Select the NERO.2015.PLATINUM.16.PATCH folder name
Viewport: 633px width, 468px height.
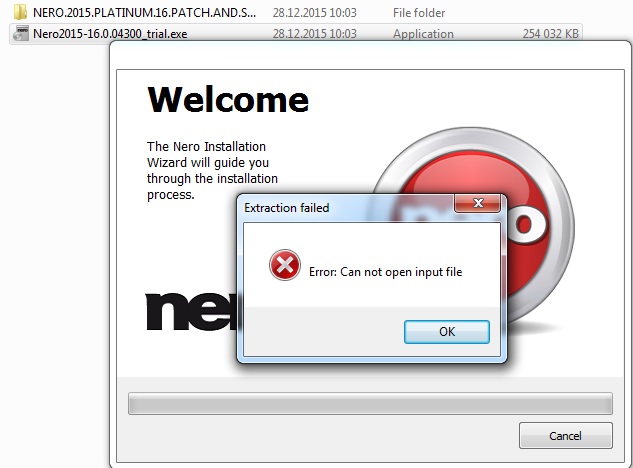point(144,13)
